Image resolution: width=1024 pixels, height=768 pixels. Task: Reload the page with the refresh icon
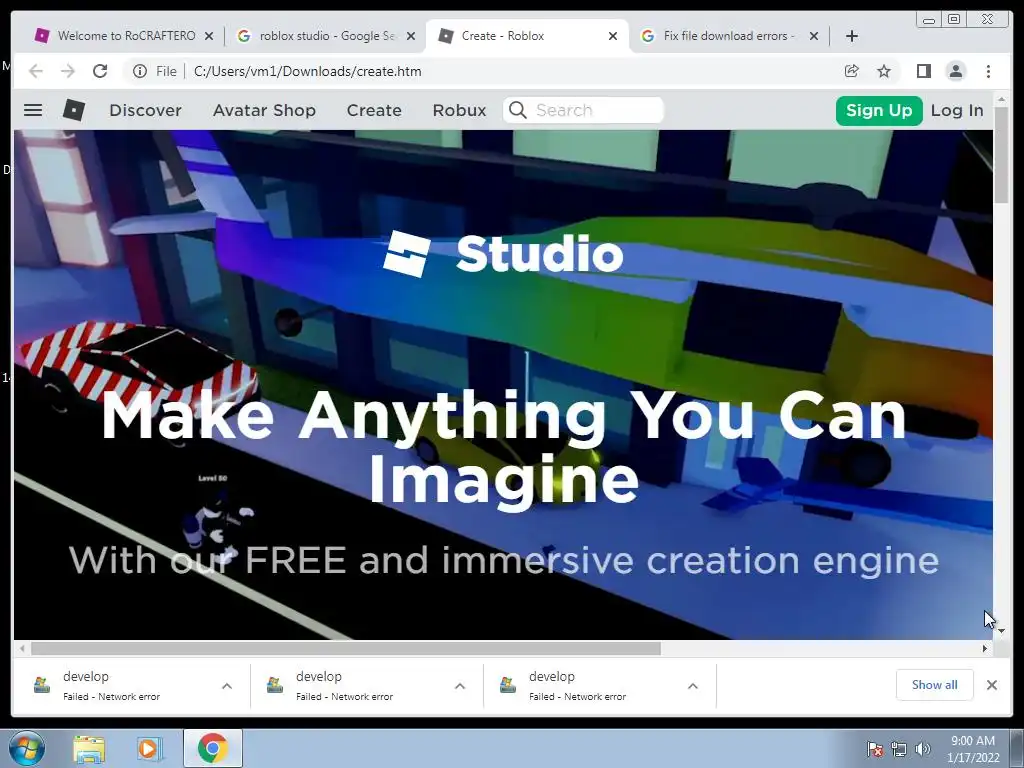[100, 71]
